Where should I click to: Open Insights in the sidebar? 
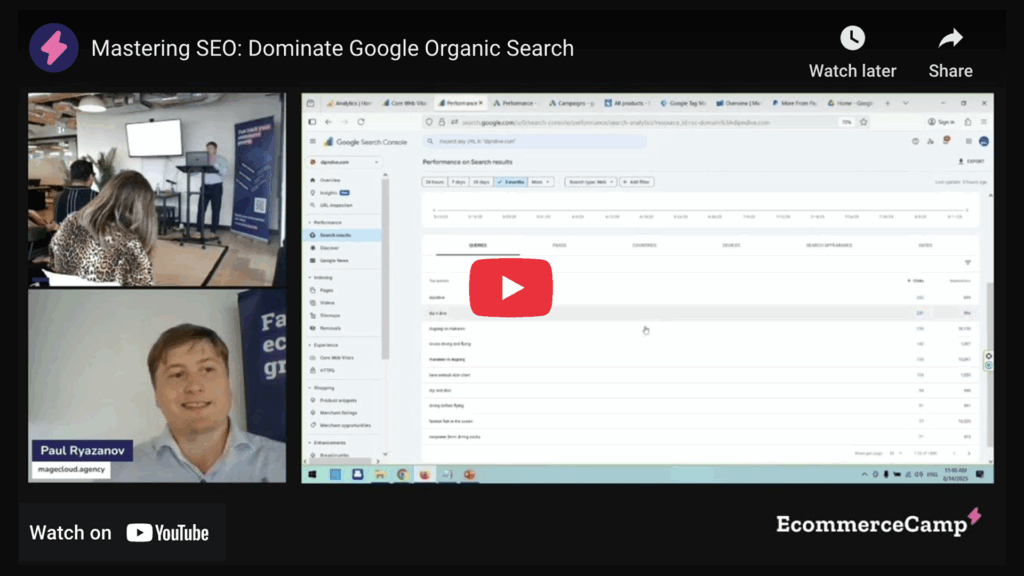coord(330,193)
